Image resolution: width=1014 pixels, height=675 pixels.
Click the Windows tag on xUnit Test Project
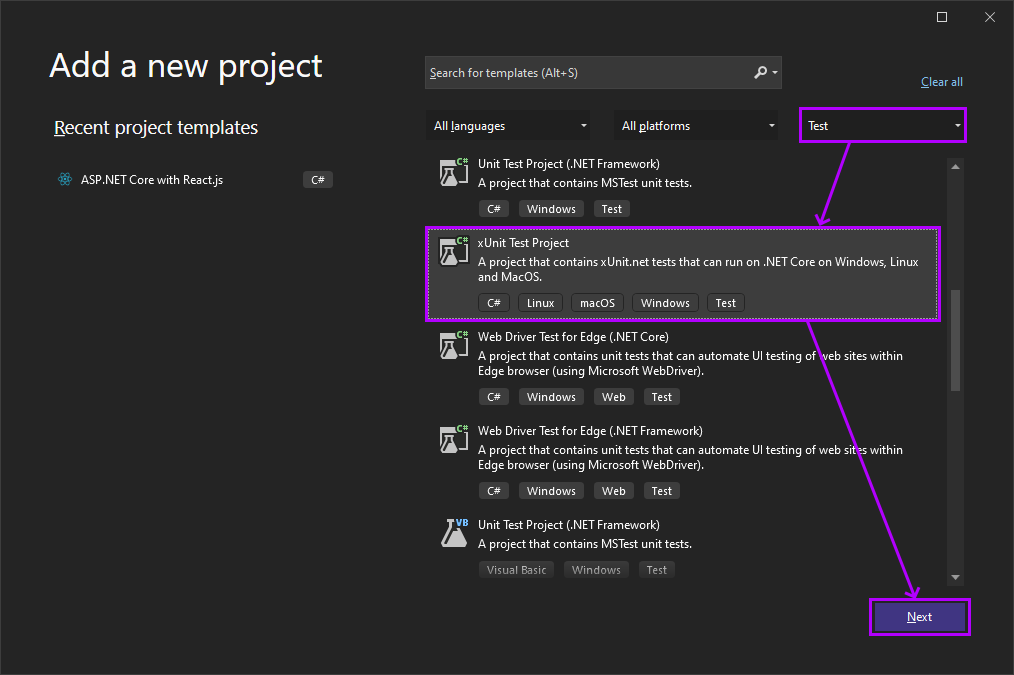[665, 303]
